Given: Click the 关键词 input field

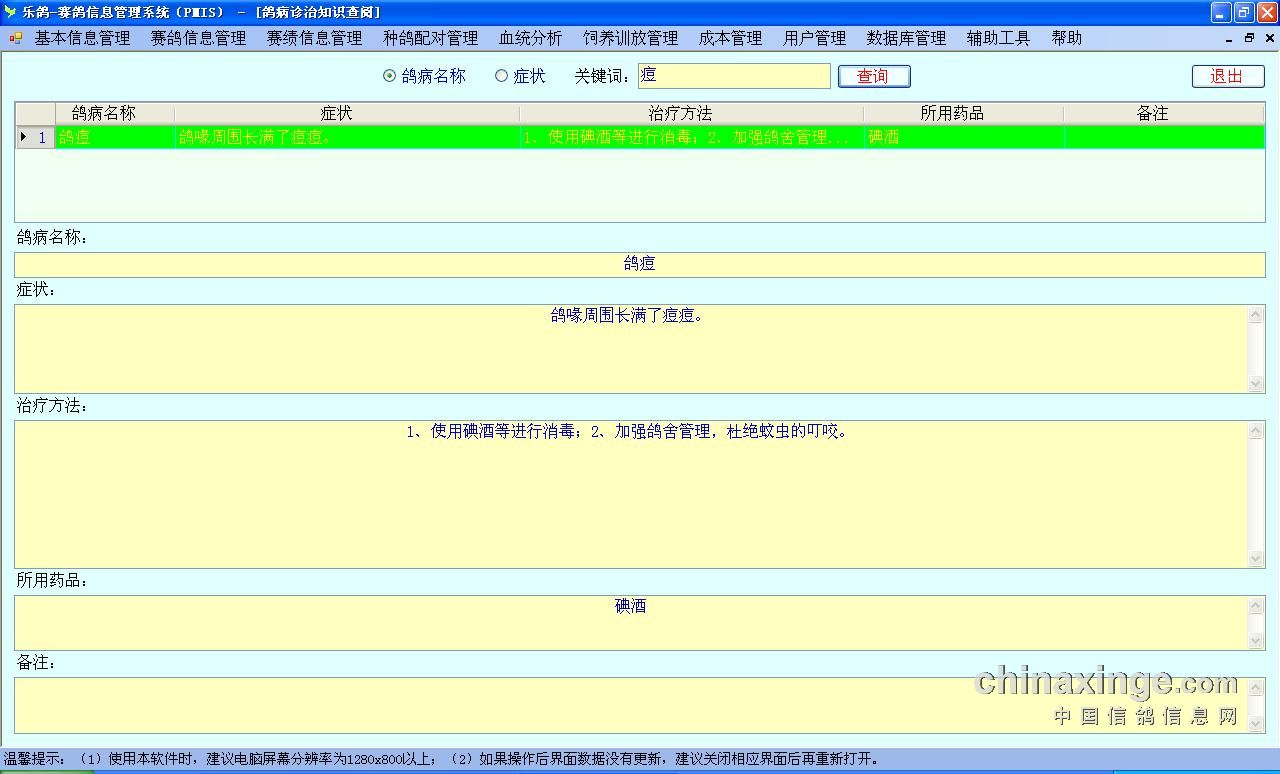Looking at the screenshot, I should tap(734, 76).
